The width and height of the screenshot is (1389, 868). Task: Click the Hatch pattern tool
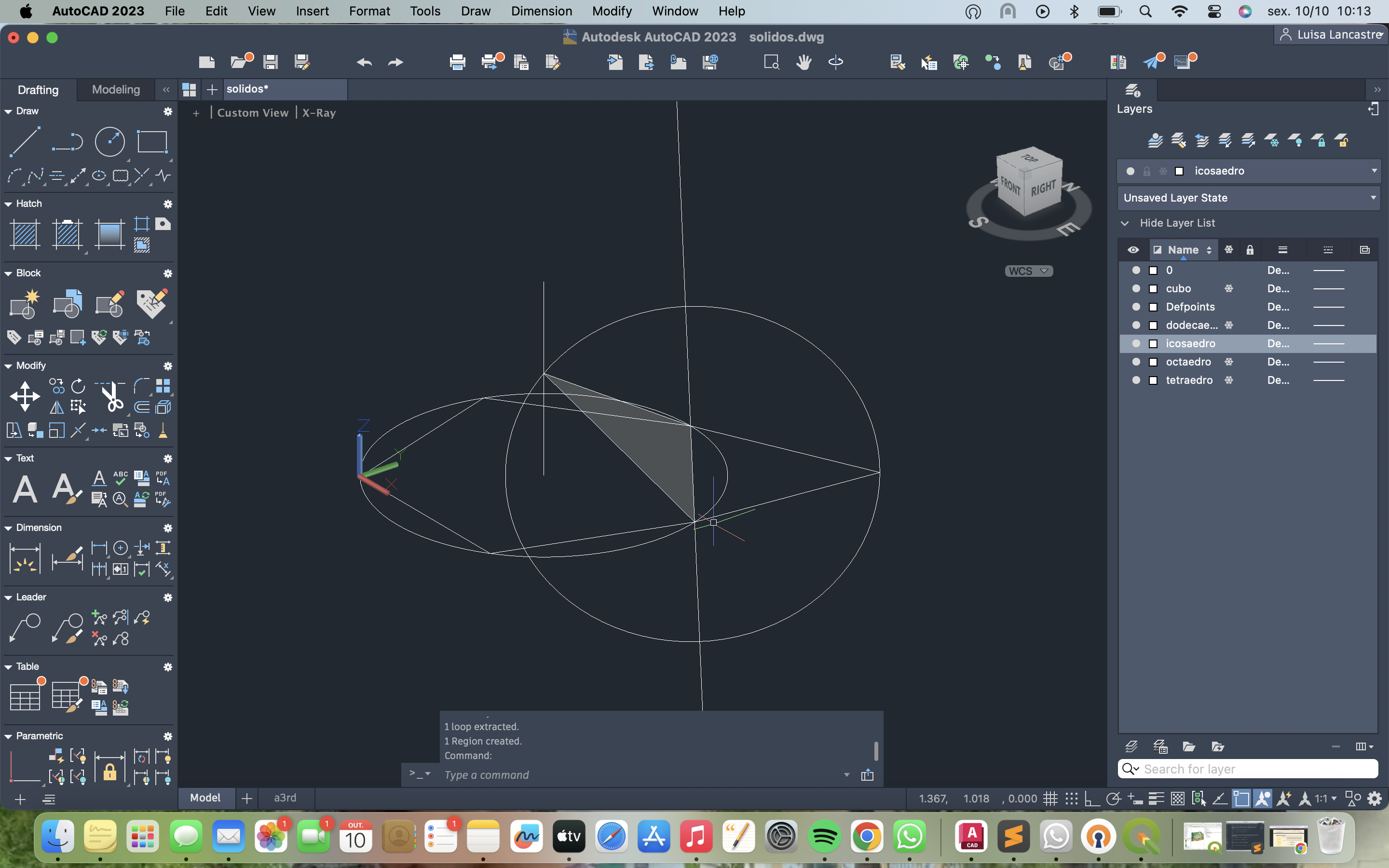[25, 234]
